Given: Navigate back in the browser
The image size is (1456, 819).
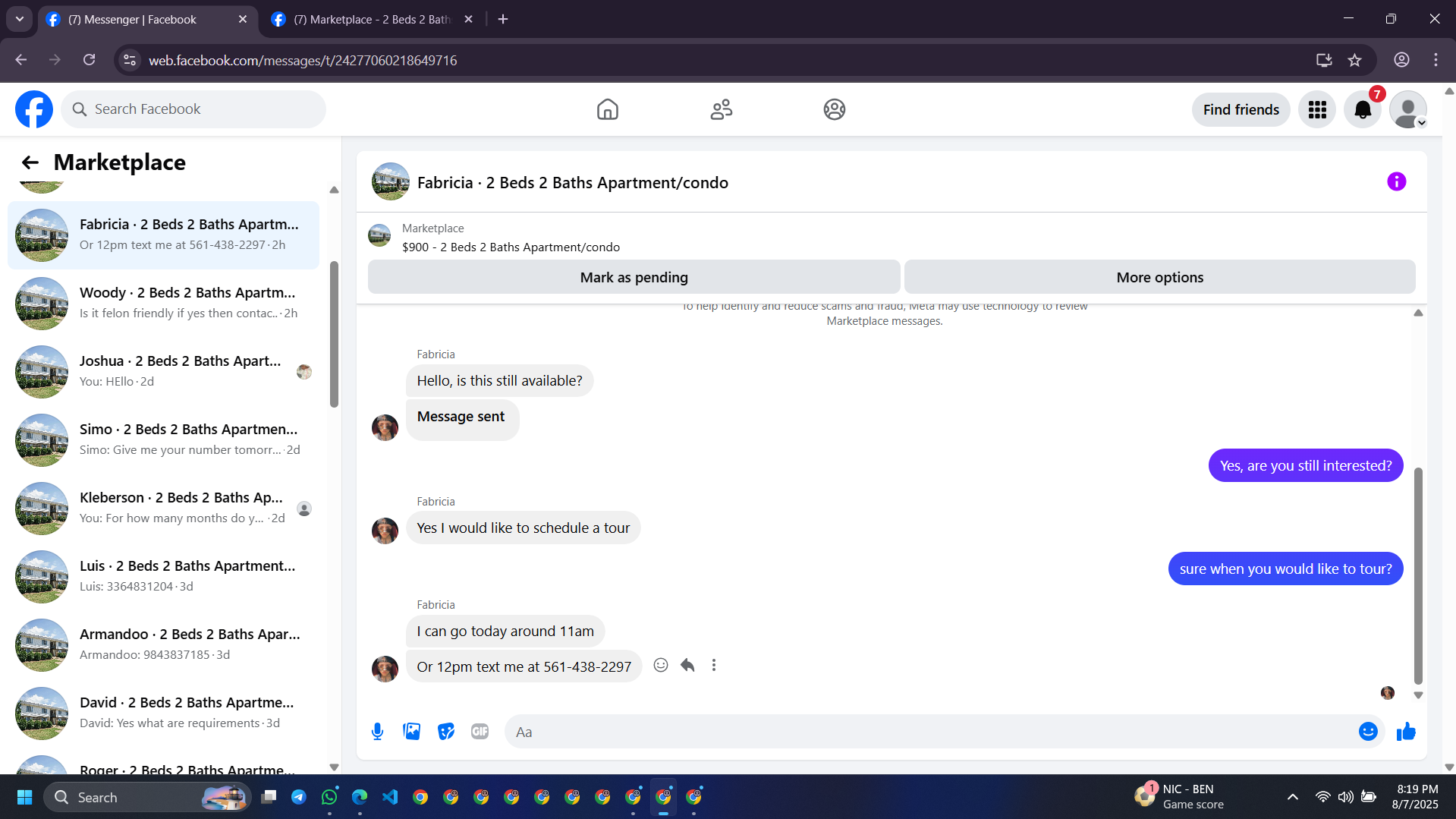Looking at the screenshot, I should 21,60.
